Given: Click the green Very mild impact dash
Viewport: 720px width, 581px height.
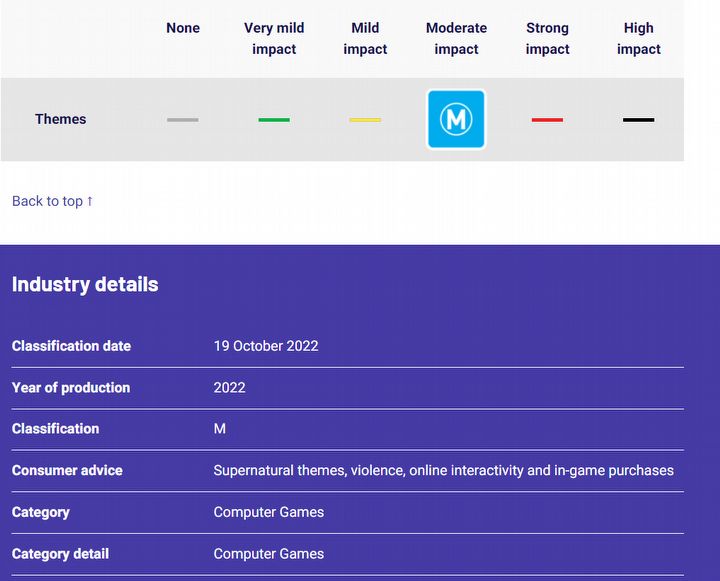Looking at the screenshot, I should click(x=274, y=120).
